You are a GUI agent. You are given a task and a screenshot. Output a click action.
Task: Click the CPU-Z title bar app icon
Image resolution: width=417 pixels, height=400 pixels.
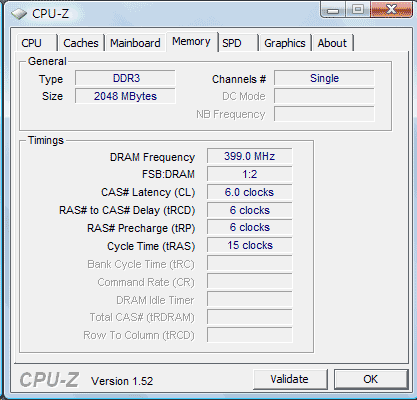[x=19, y=14]
